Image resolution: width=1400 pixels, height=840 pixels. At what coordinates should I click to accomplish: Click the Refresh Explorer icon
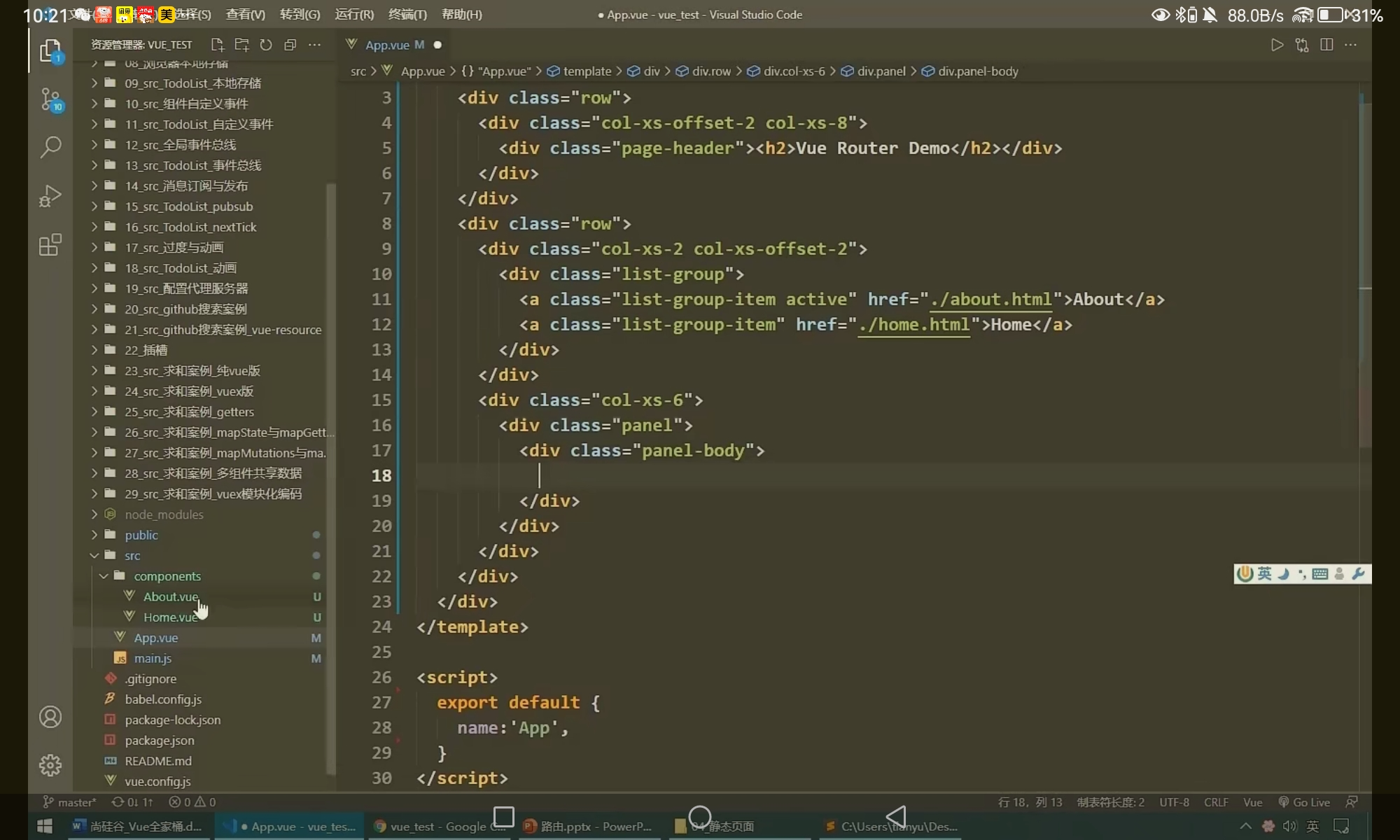coord(266,45)
